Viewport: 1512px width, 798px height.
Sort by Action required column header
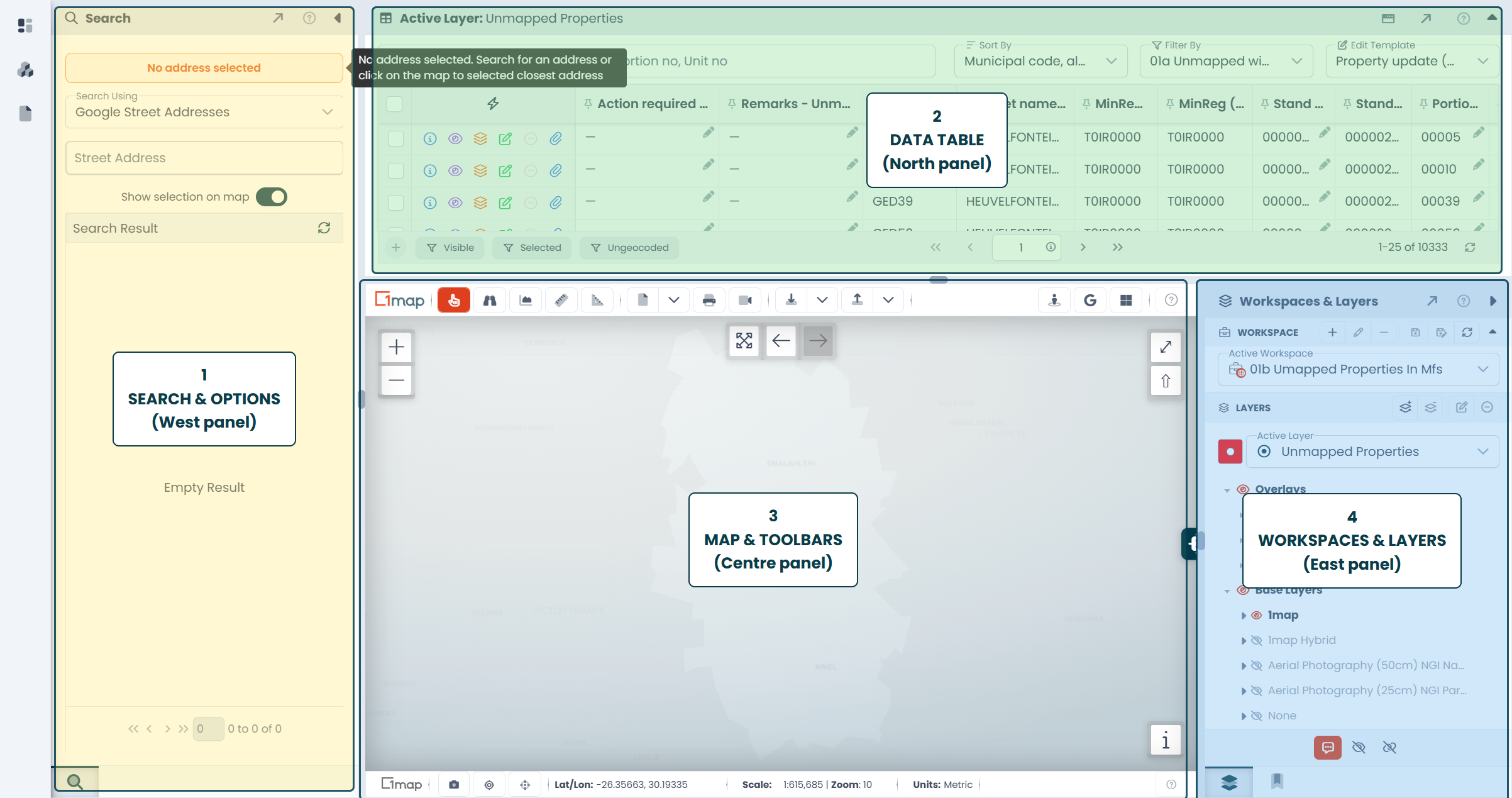(x=653, y=104)
